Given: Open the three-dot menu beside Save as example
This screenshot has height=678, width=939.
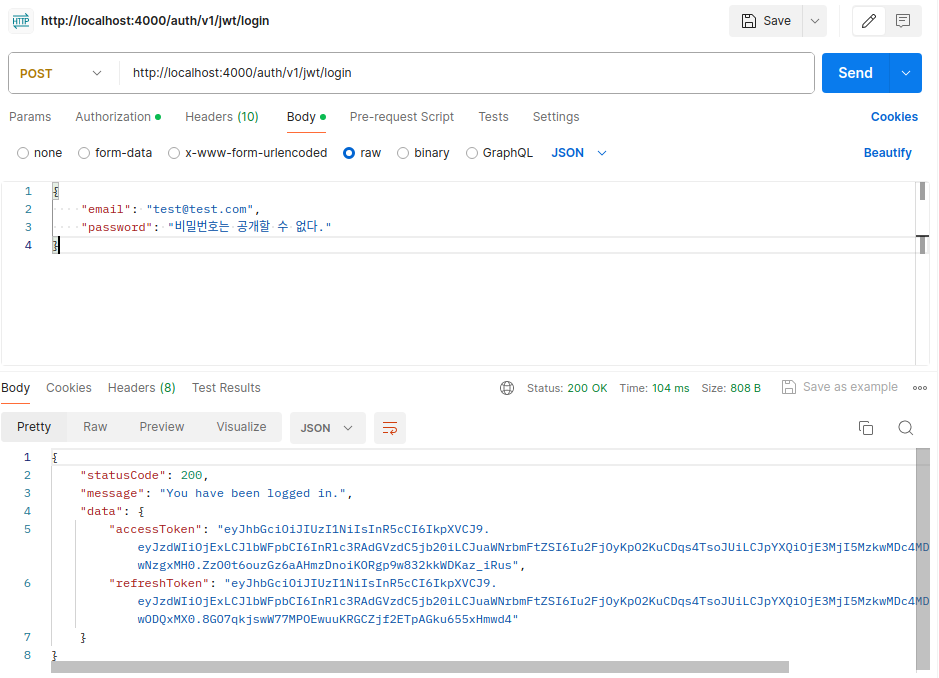Looking at the screenshot, I should click(919, 387).
